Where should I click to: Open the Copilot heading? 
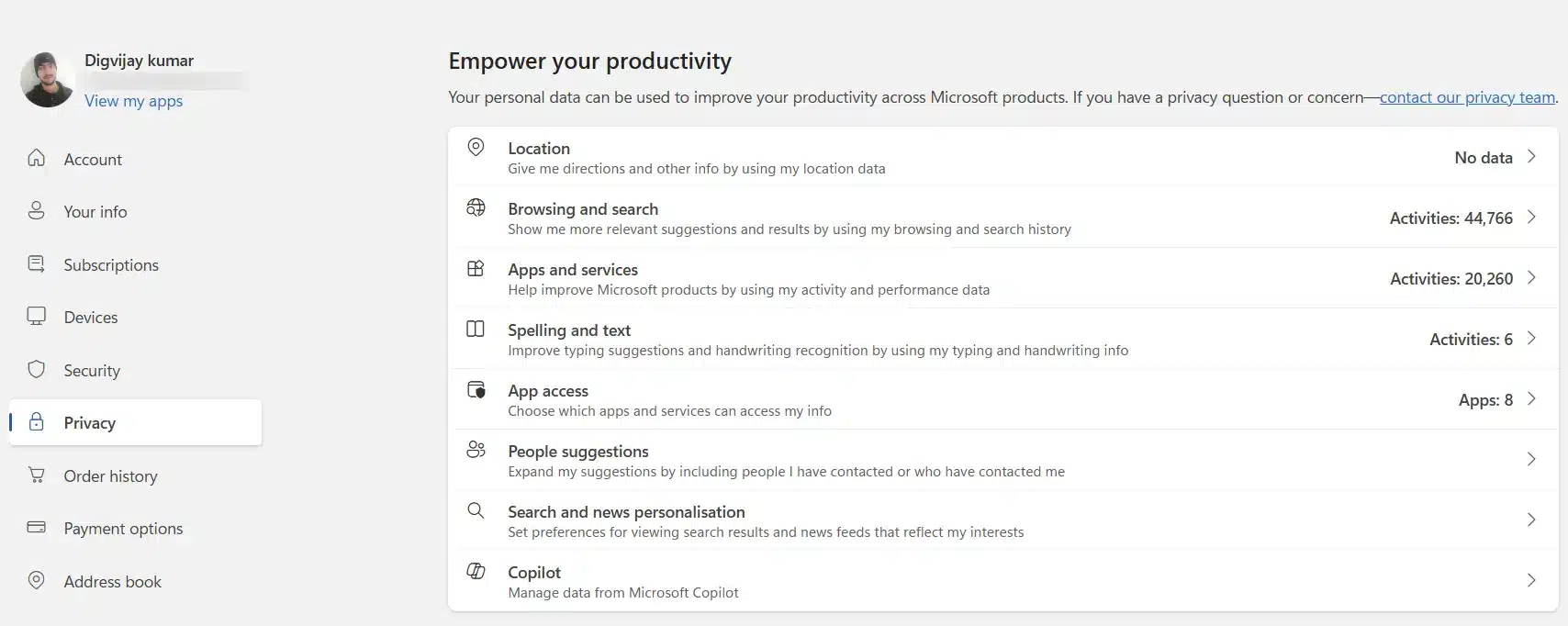[534, 572]
